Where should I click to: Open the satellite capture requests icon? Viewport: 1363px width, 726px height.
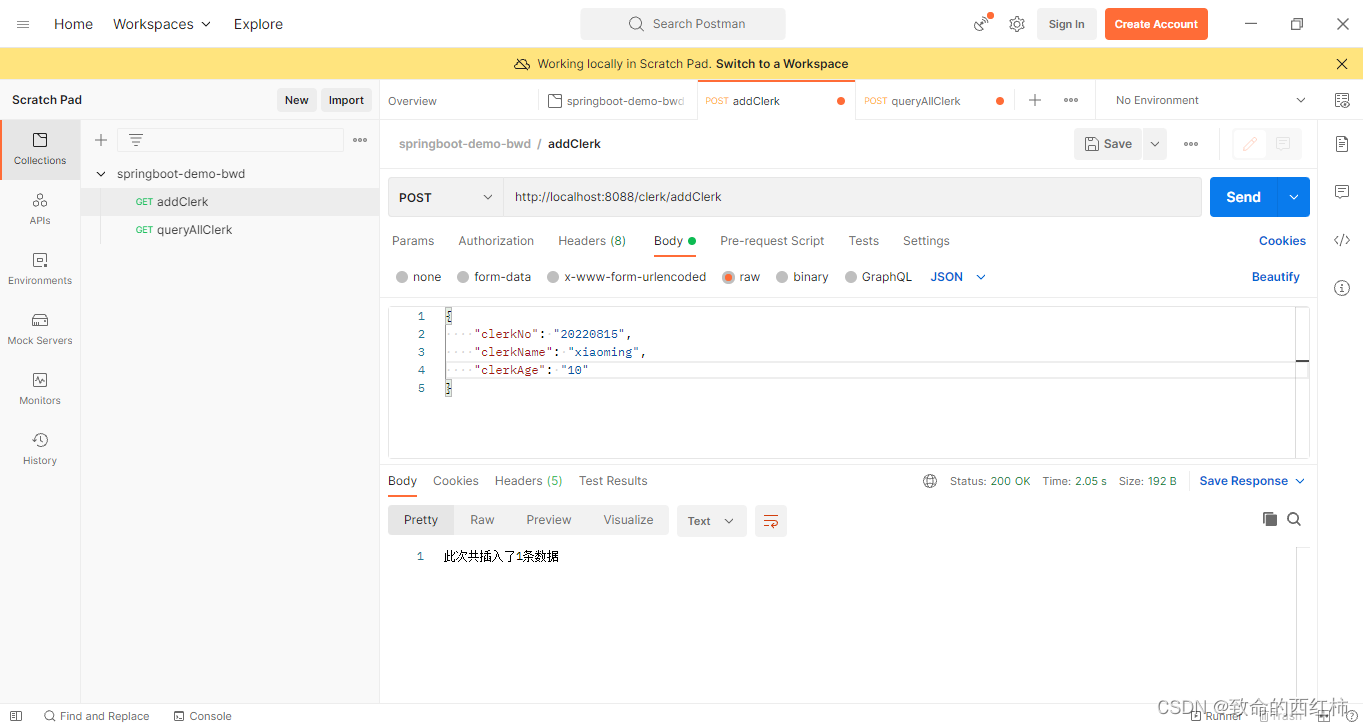982,24
